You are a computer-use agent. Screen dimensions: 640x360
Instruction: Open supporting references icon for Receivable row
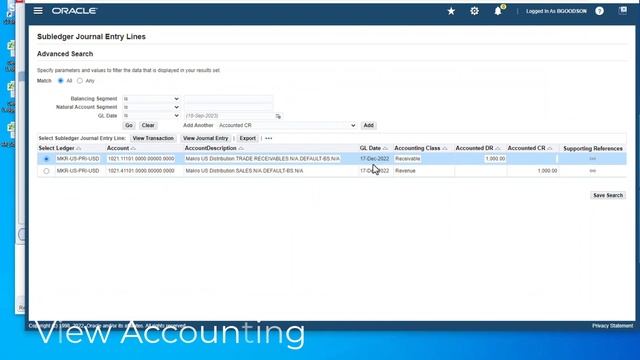click(x=593, y=158)
